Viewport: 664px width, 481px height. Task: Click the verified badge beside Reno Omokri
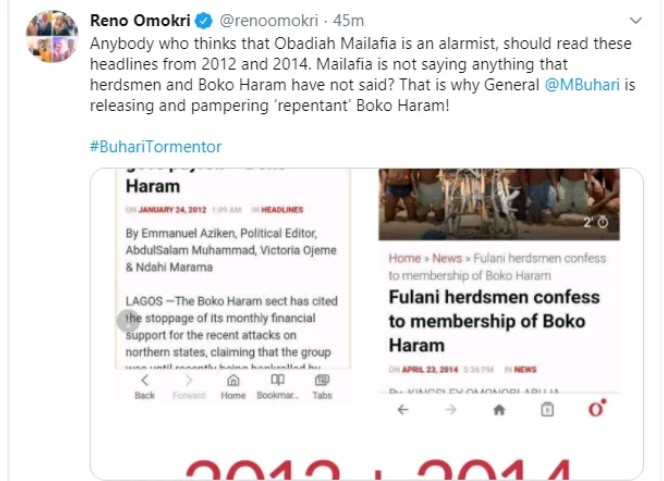pyautogui.click(x=200, y=19)
